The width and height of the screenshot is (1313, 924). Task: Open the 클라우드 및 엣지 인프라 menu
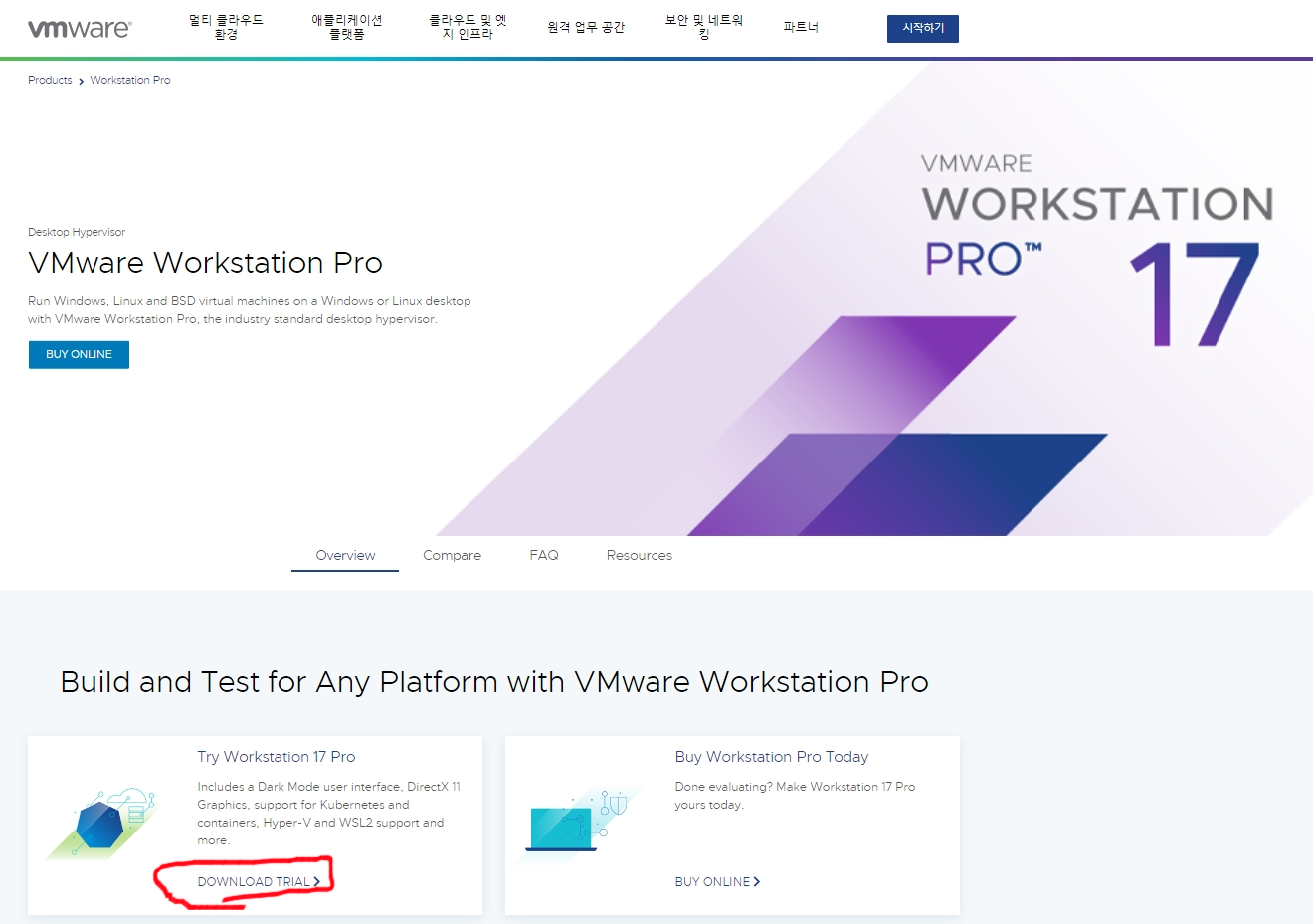(x=468, y=27)
